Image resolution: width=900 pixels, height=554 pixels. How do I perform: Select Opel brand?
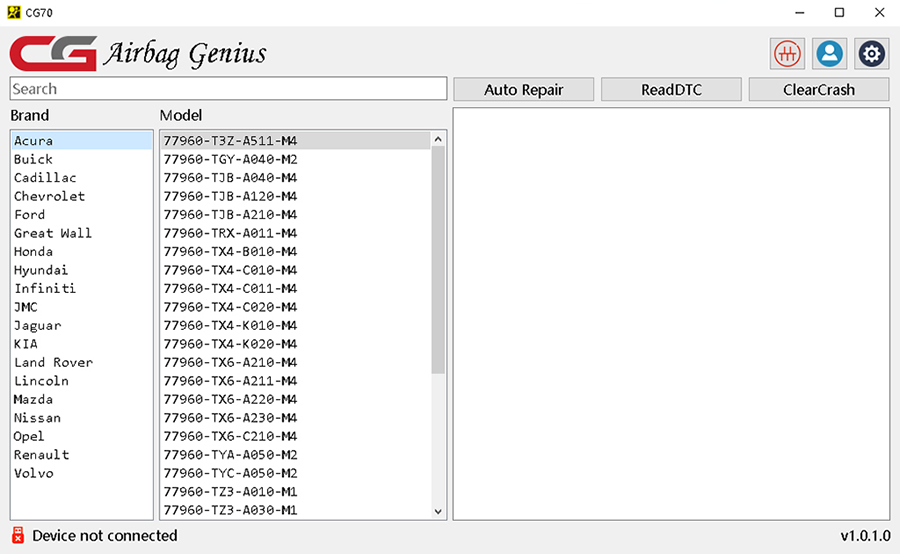tap(82, 436)
